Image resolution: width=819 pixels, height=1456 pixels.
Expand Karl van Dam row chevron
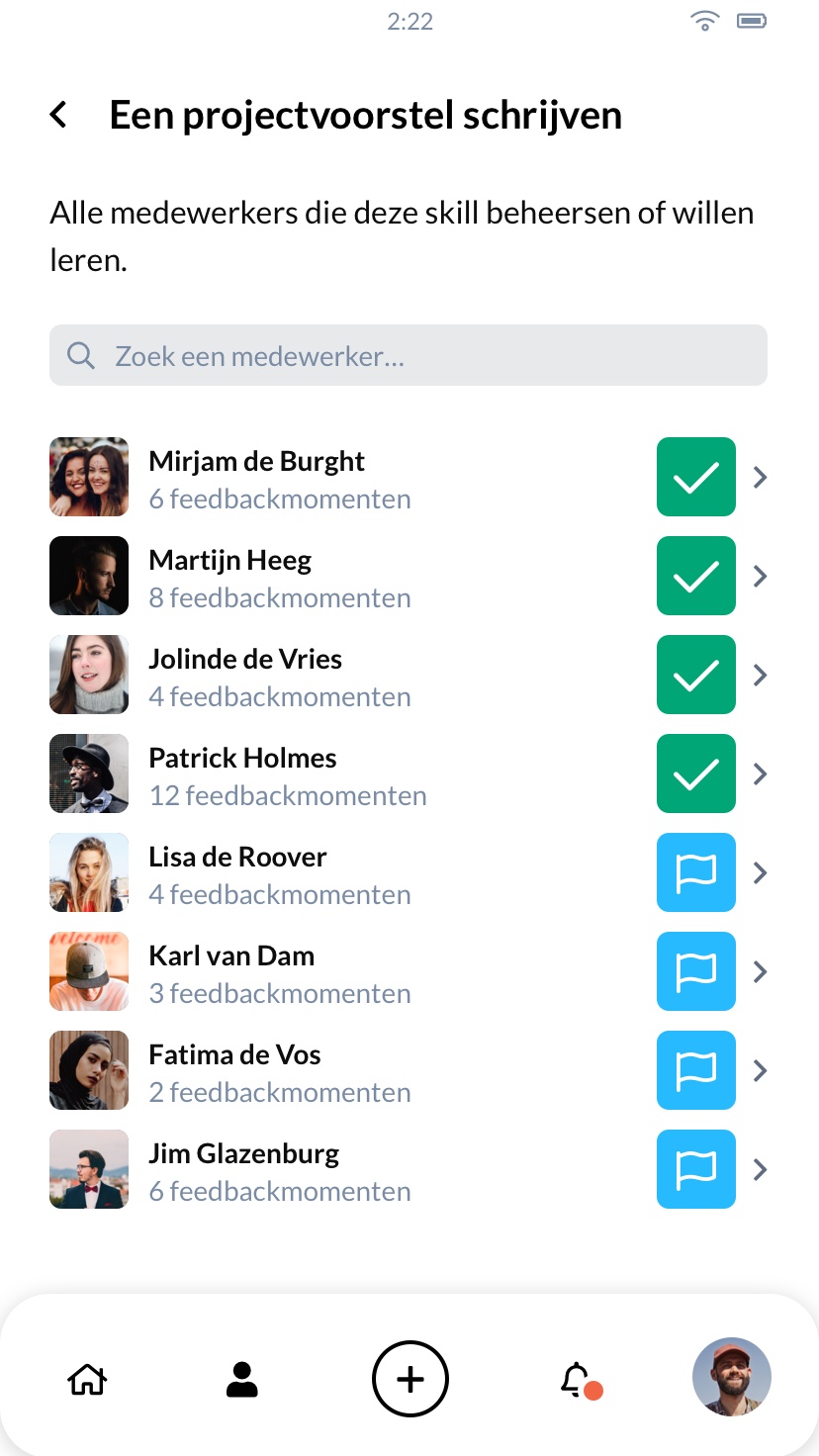point(760,971)
